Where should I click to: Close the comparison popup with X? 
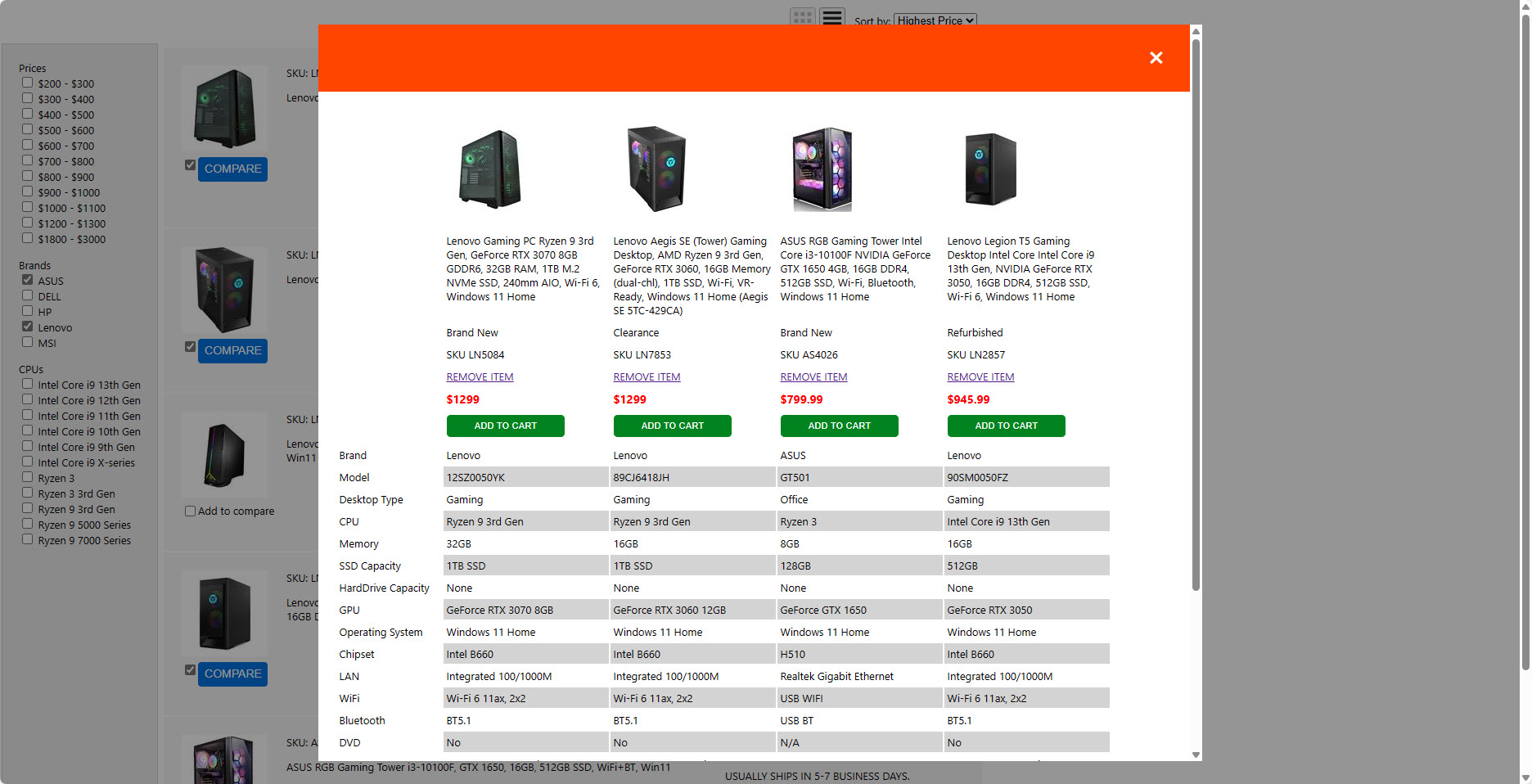1156,57
